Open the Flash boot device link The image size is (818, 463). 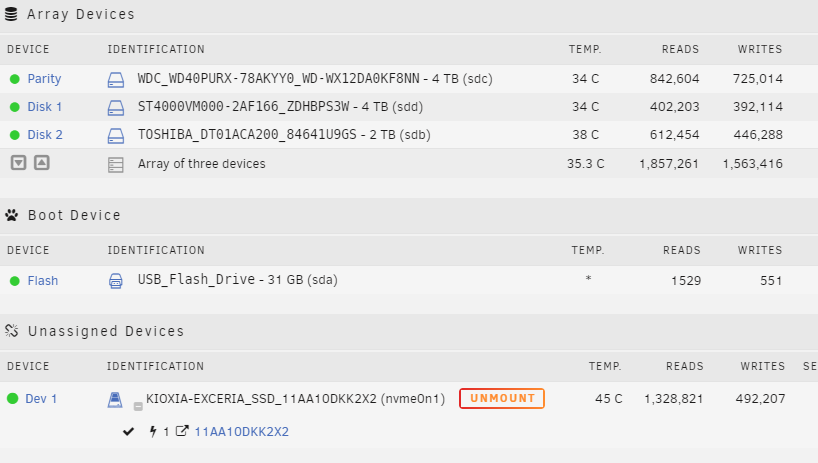click(x=43, y=281)
